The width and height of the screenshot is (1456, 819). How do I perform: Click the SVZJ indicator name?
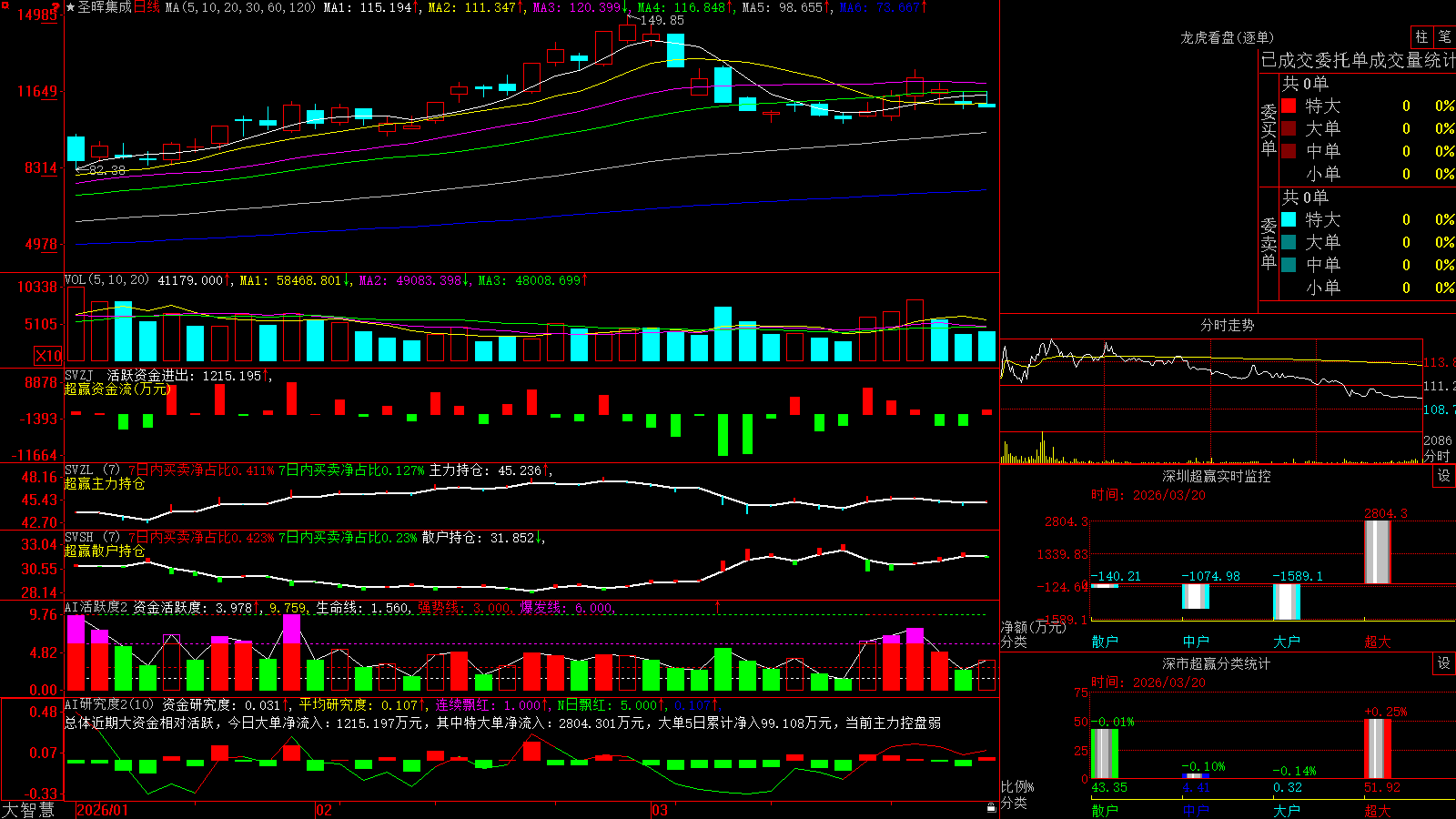tap(79, 375)
